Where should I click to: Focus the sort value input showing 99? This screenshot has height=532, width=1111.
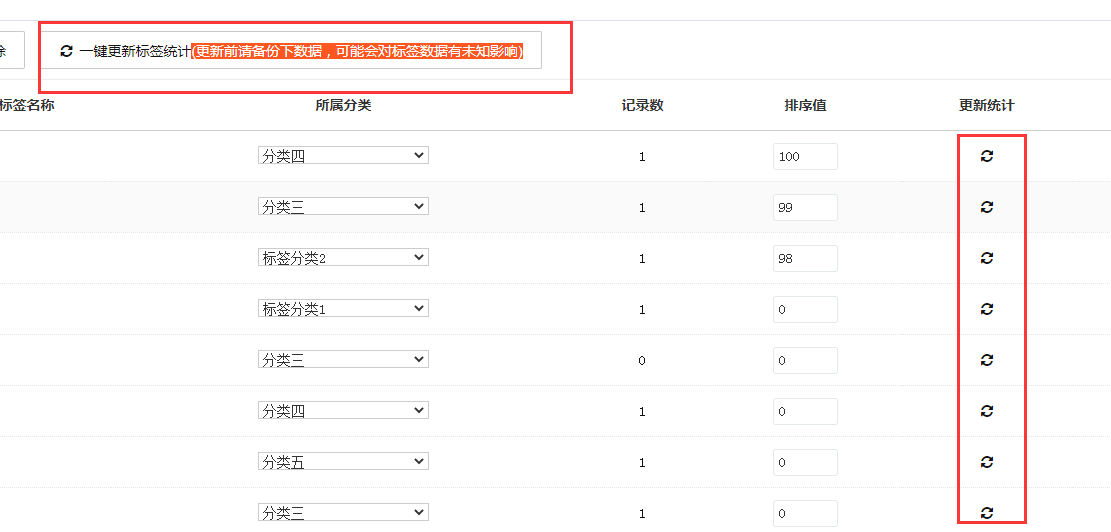click(804, 208)
